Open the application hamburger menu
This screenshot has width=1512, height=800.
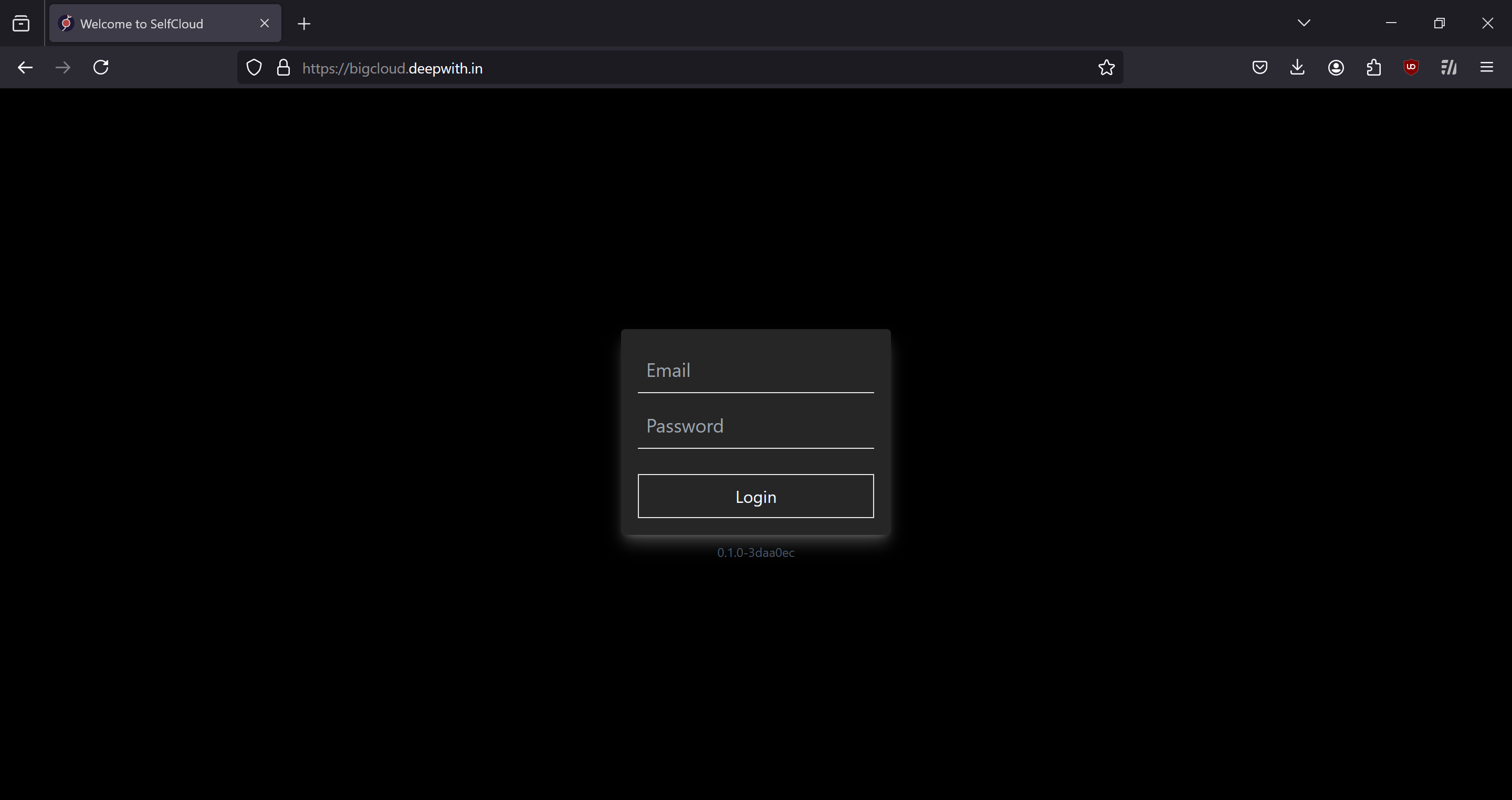[x=1487, y=67]
